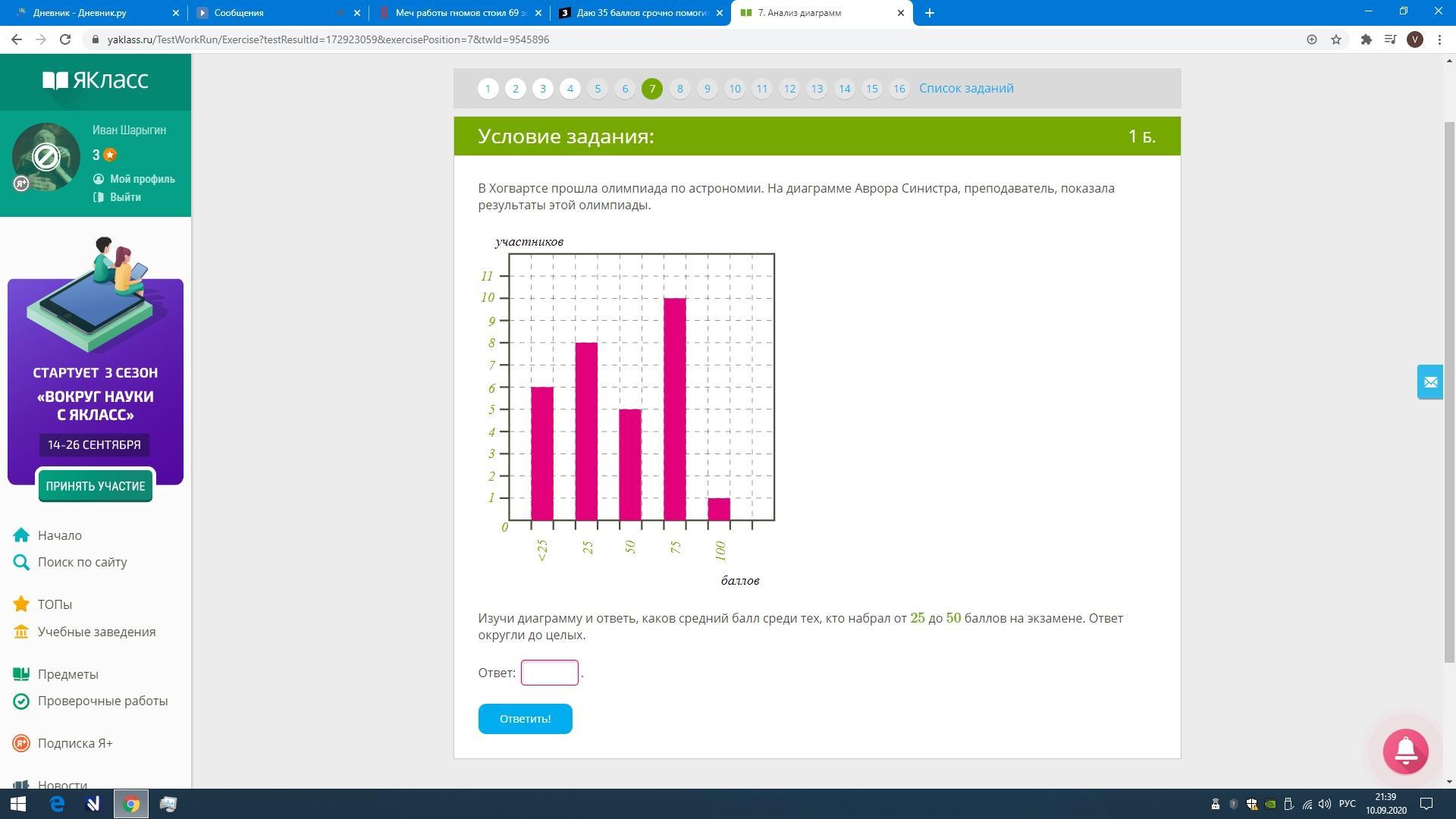
Task: Go to exercise number 8
Action: pos(679,89)
